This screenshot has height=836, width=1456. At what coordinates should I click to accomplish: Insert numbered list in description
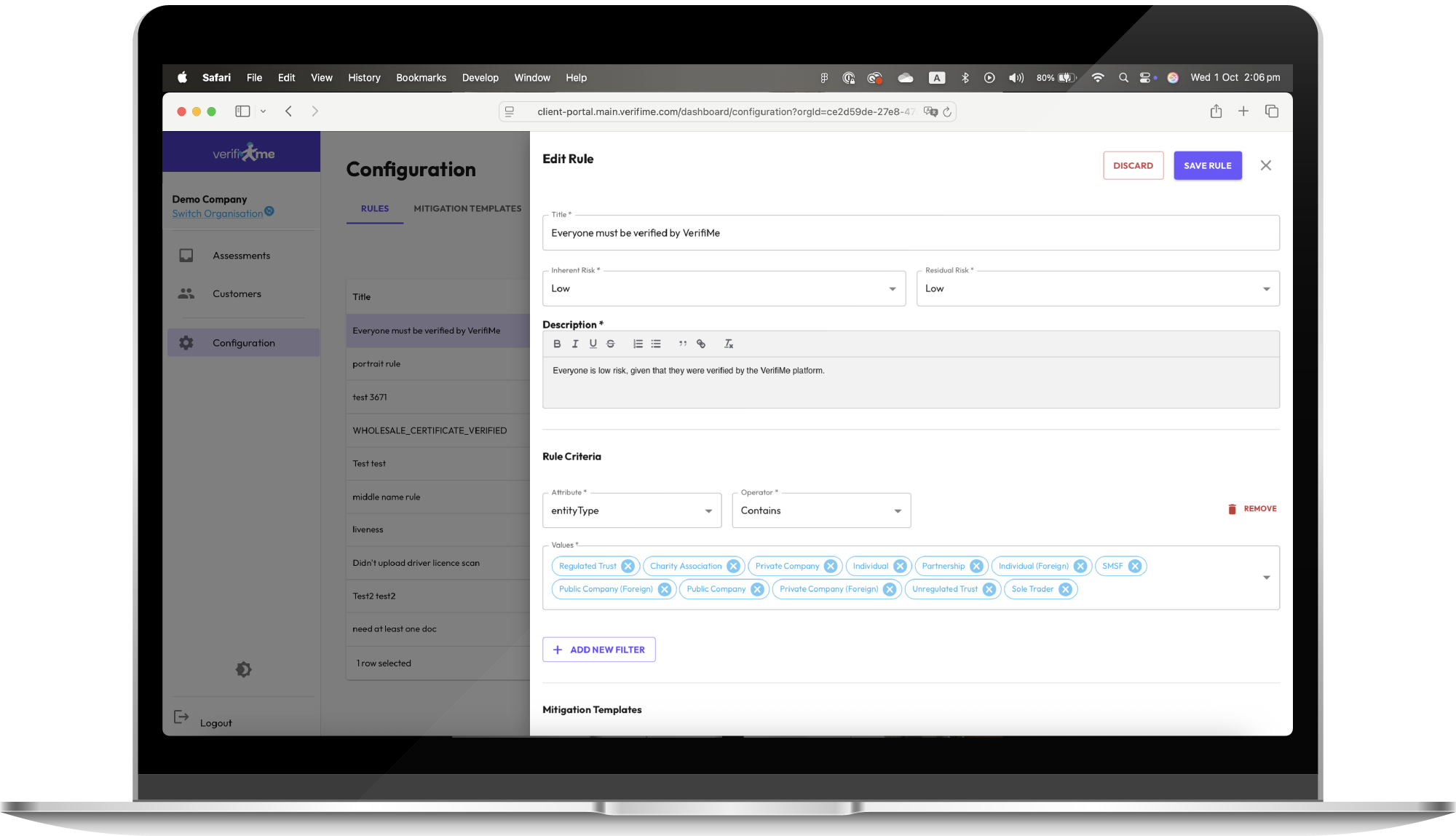pyautogui.click(x=638, y=344)
